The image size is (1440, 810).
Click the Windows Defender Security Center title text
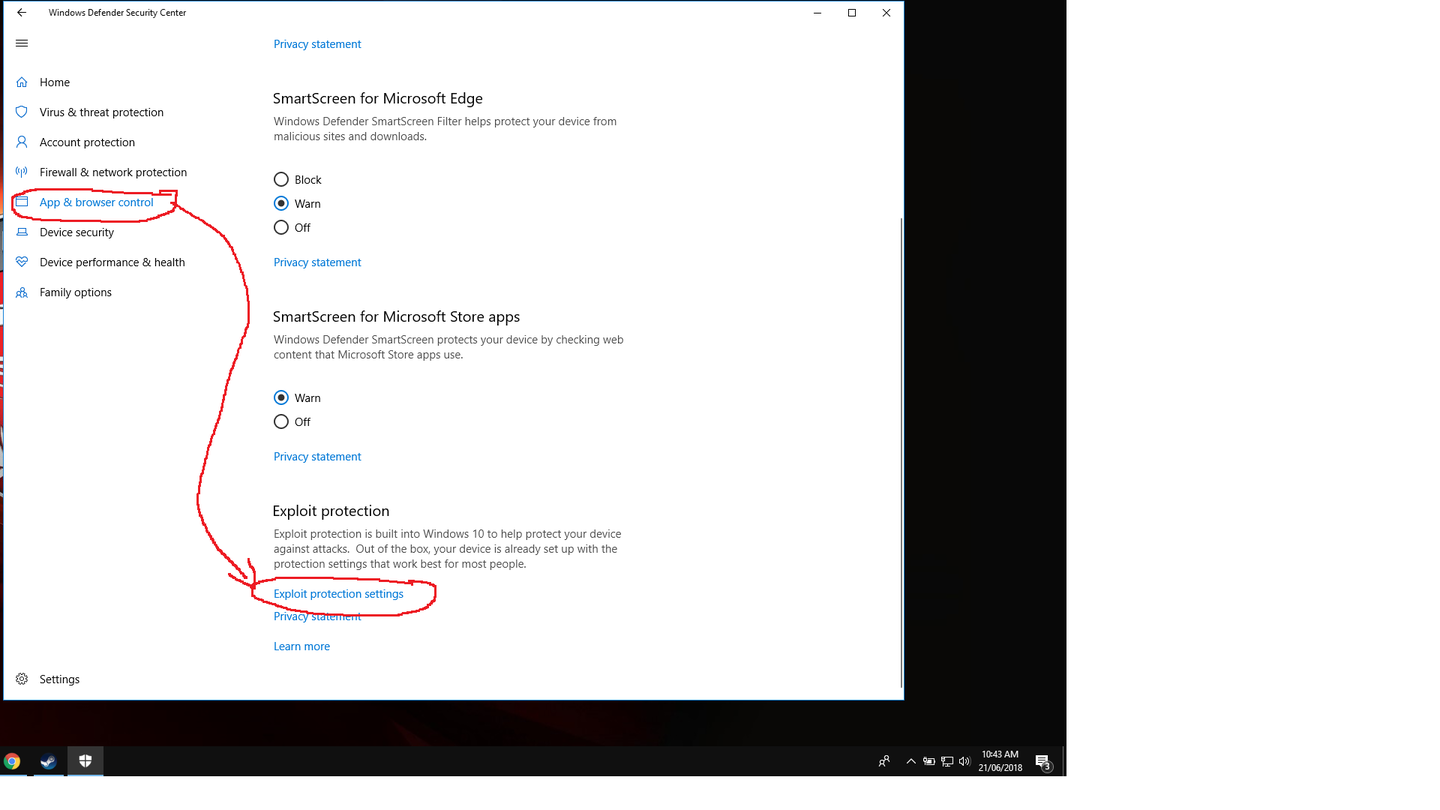117,13
